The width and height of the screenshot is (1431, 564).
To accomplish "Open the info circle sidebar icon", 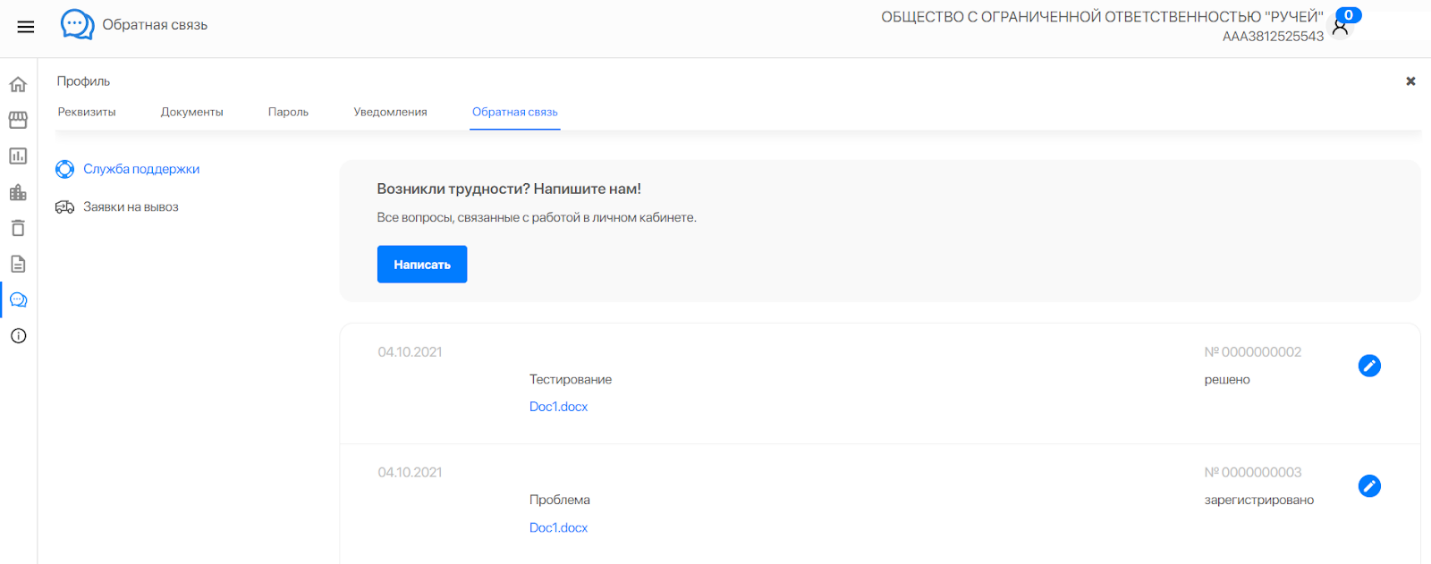I will [18, 336].
